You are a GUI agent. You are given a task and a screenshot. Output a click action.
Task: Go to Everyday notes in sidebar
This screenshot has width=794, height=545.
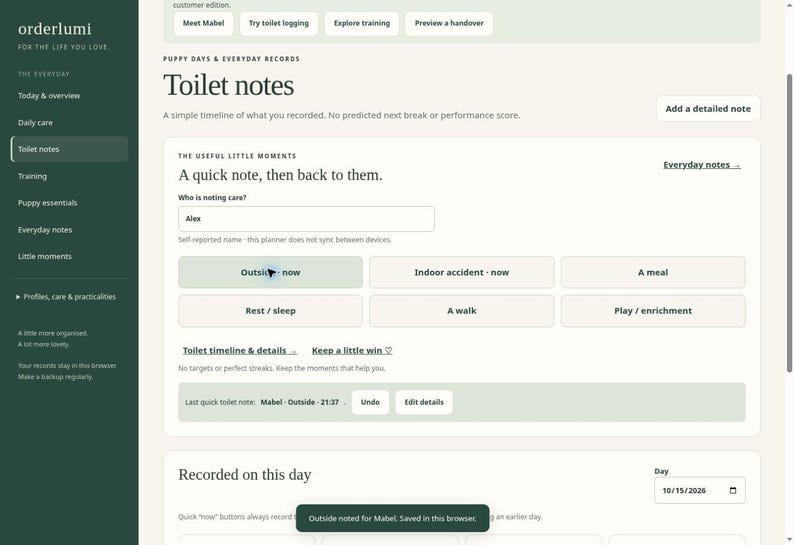pos(69,229)
